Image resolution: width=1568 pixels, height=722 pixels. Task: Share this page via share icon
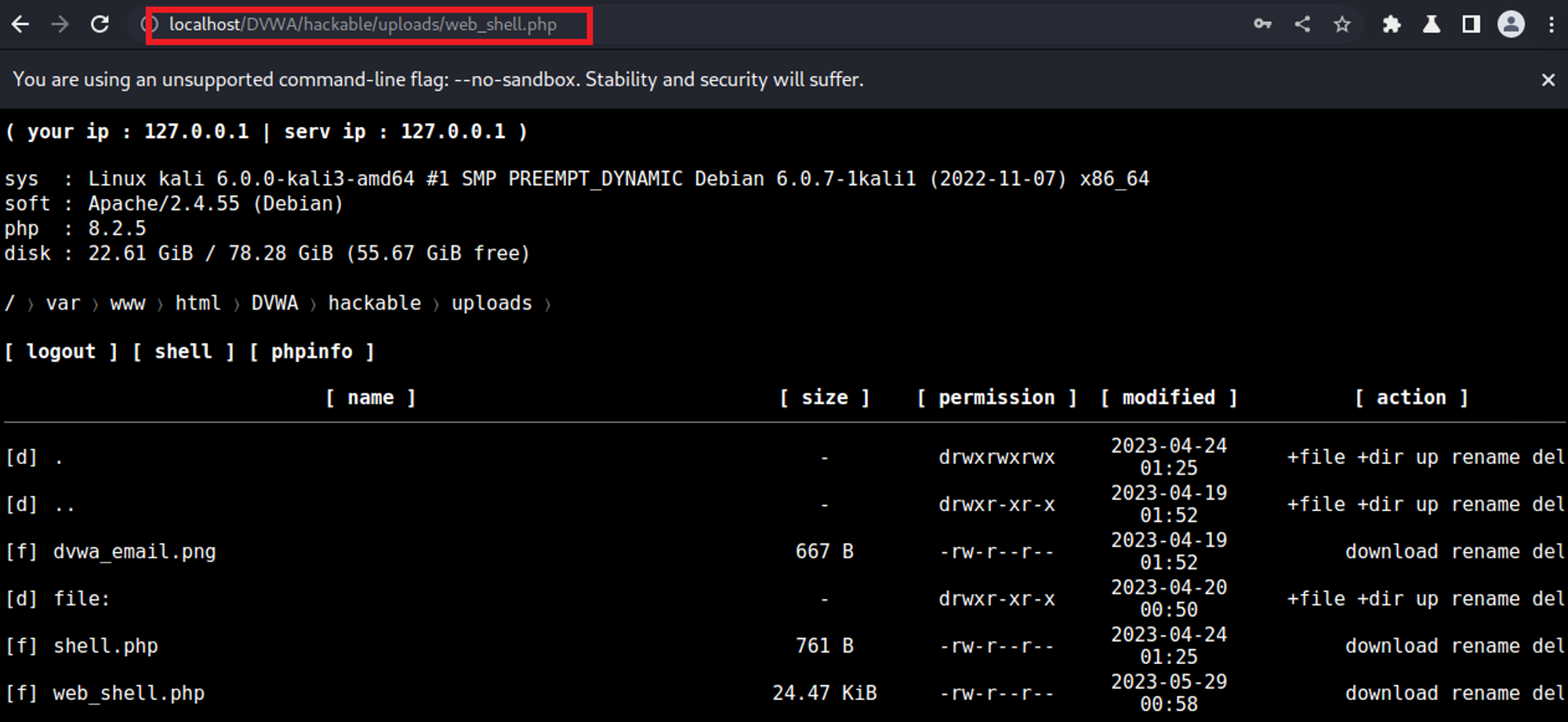click(1302, 24)
